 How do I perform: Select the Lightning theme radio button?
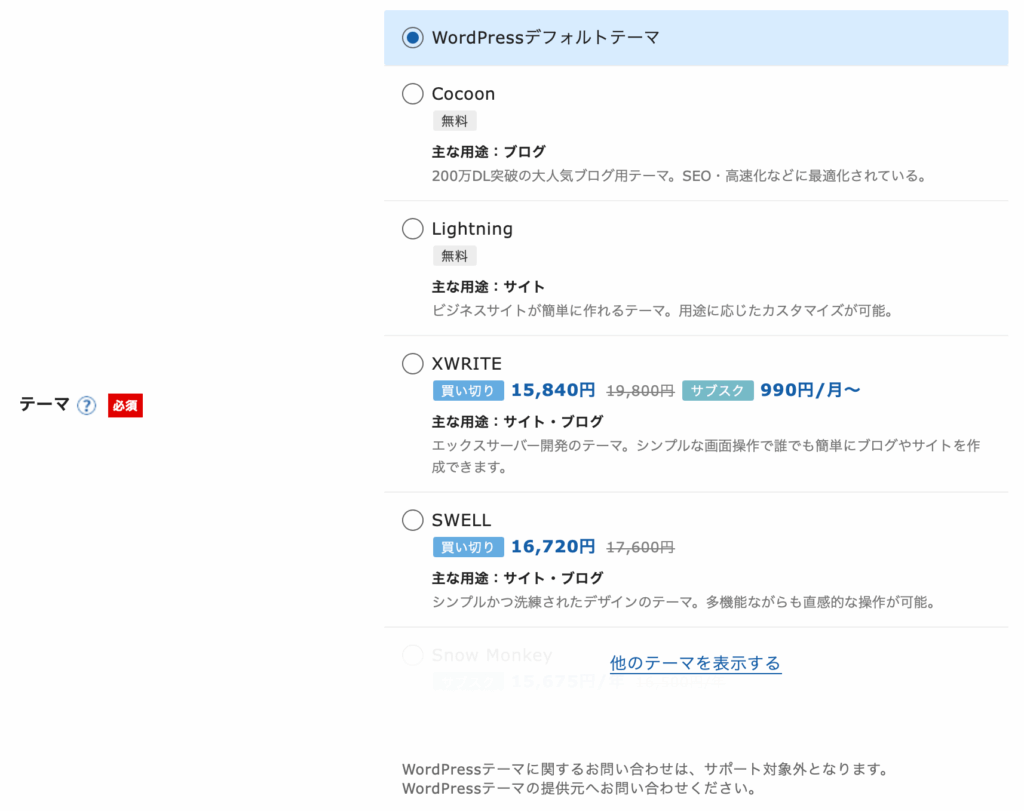pyautogui.click(x=413, y=229)
